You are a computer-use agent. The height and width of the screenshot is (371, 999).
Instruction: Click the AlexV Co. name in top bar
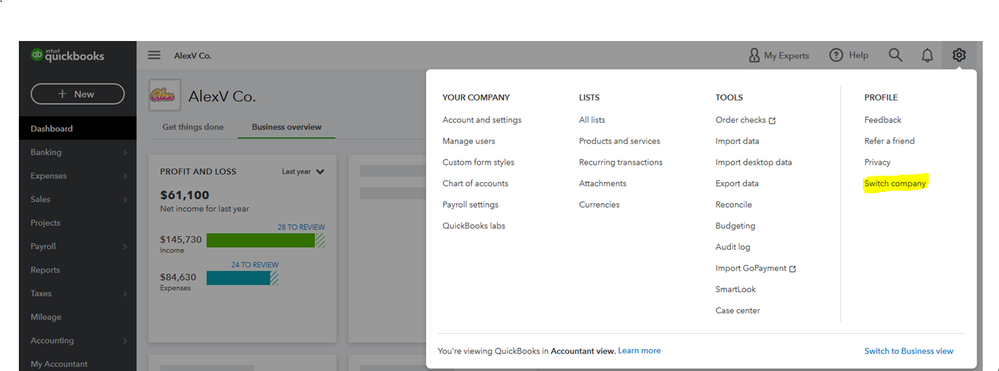tap(192, 55)
